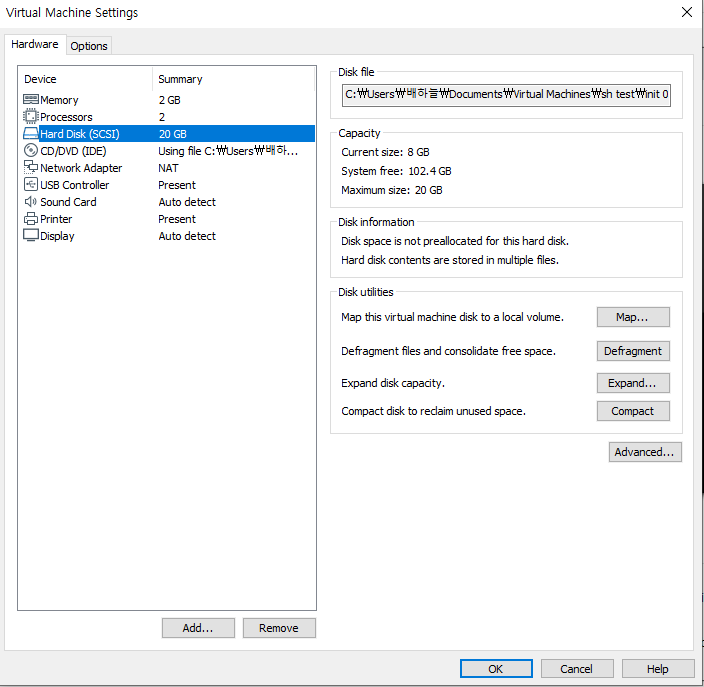The width and height of the screenshot is (704, 687).
Task: Click the Display monitor icon
Action: [31, 236]
